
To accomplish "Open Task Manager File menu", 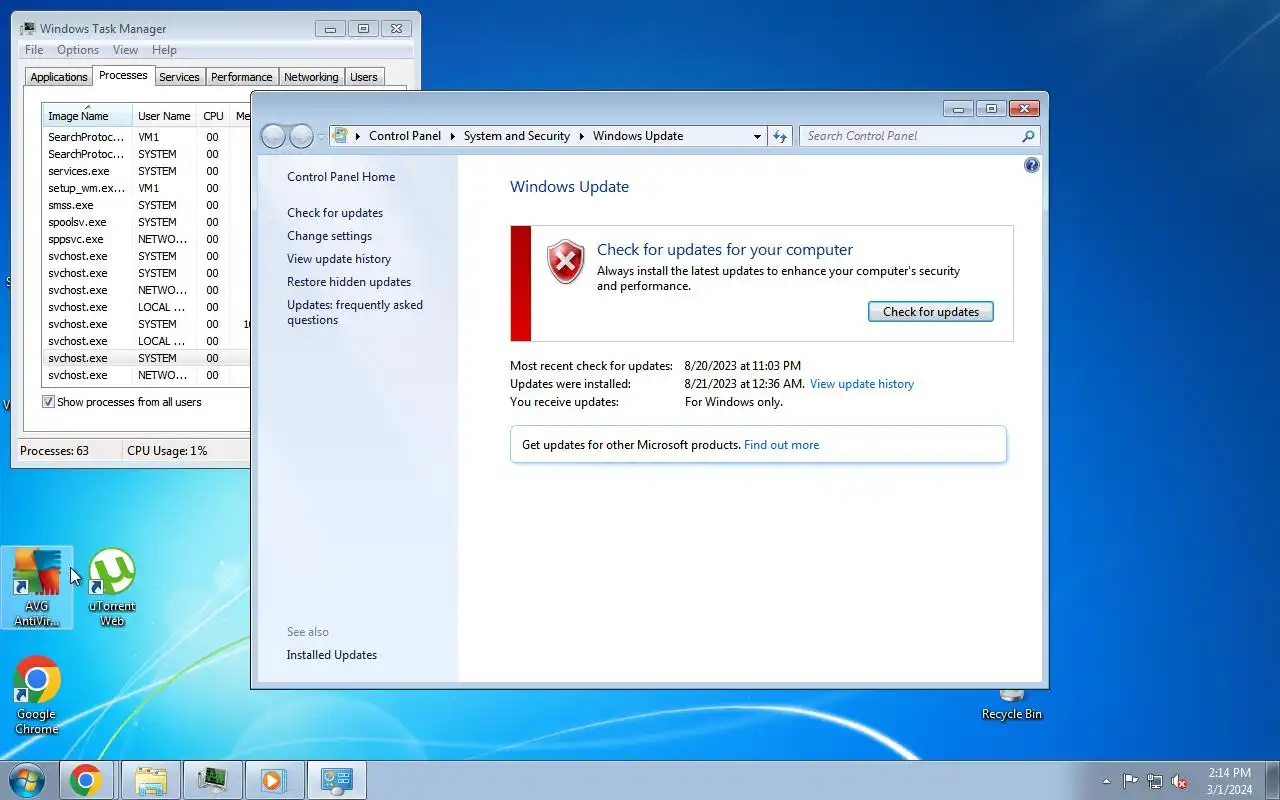I will (33, 50).
